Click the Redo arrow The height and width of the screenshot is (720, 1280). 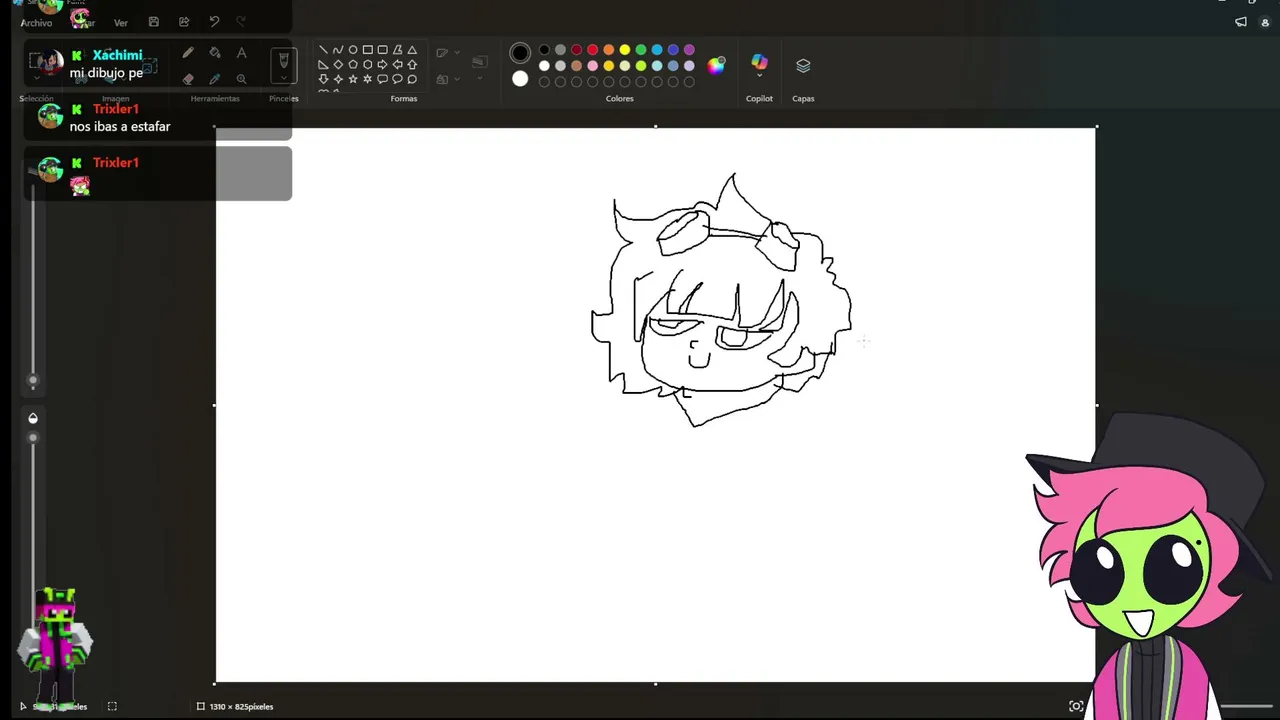(x=241, y=22)
